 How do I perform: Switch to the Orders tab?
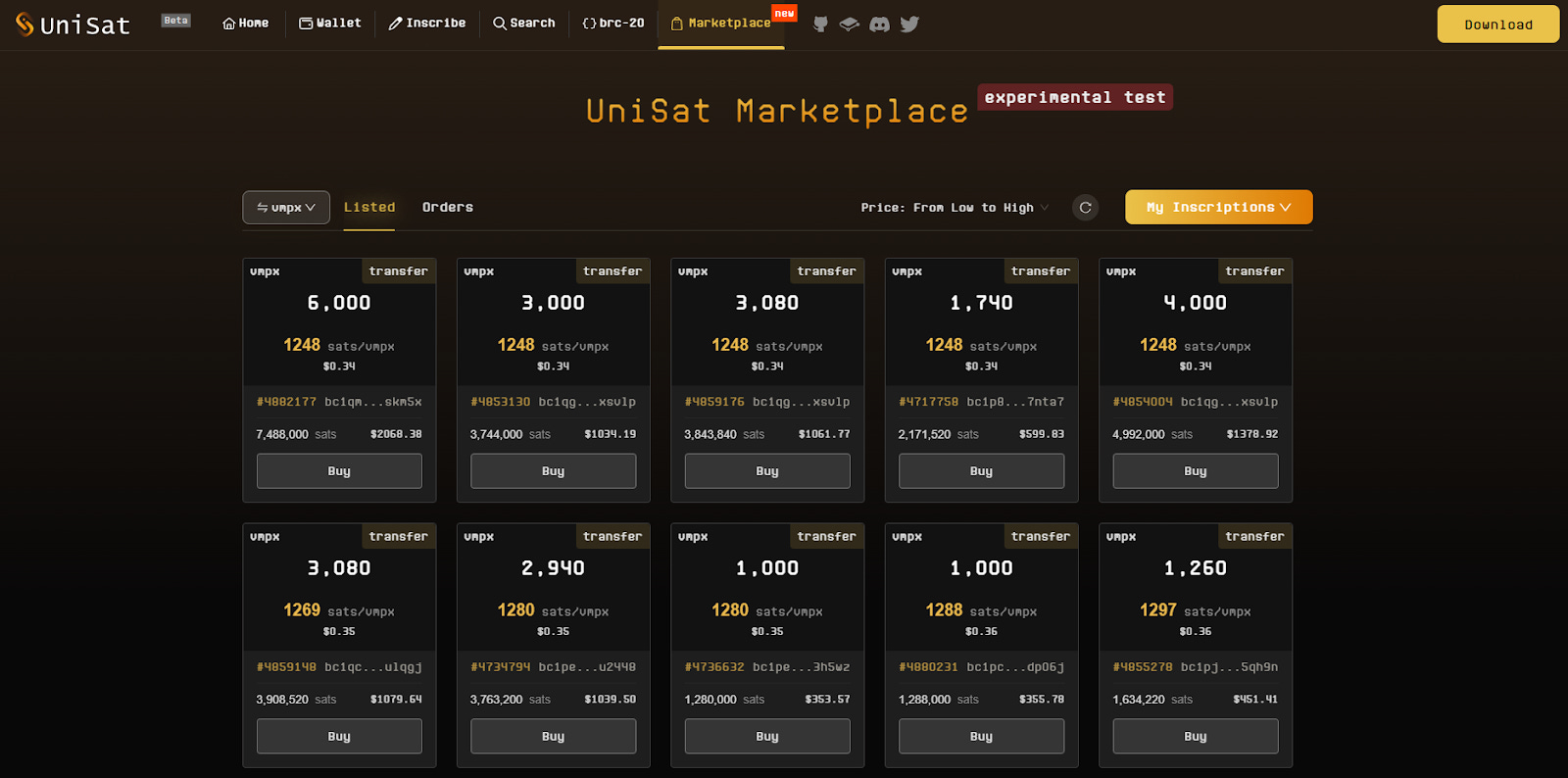click(448, 208)
